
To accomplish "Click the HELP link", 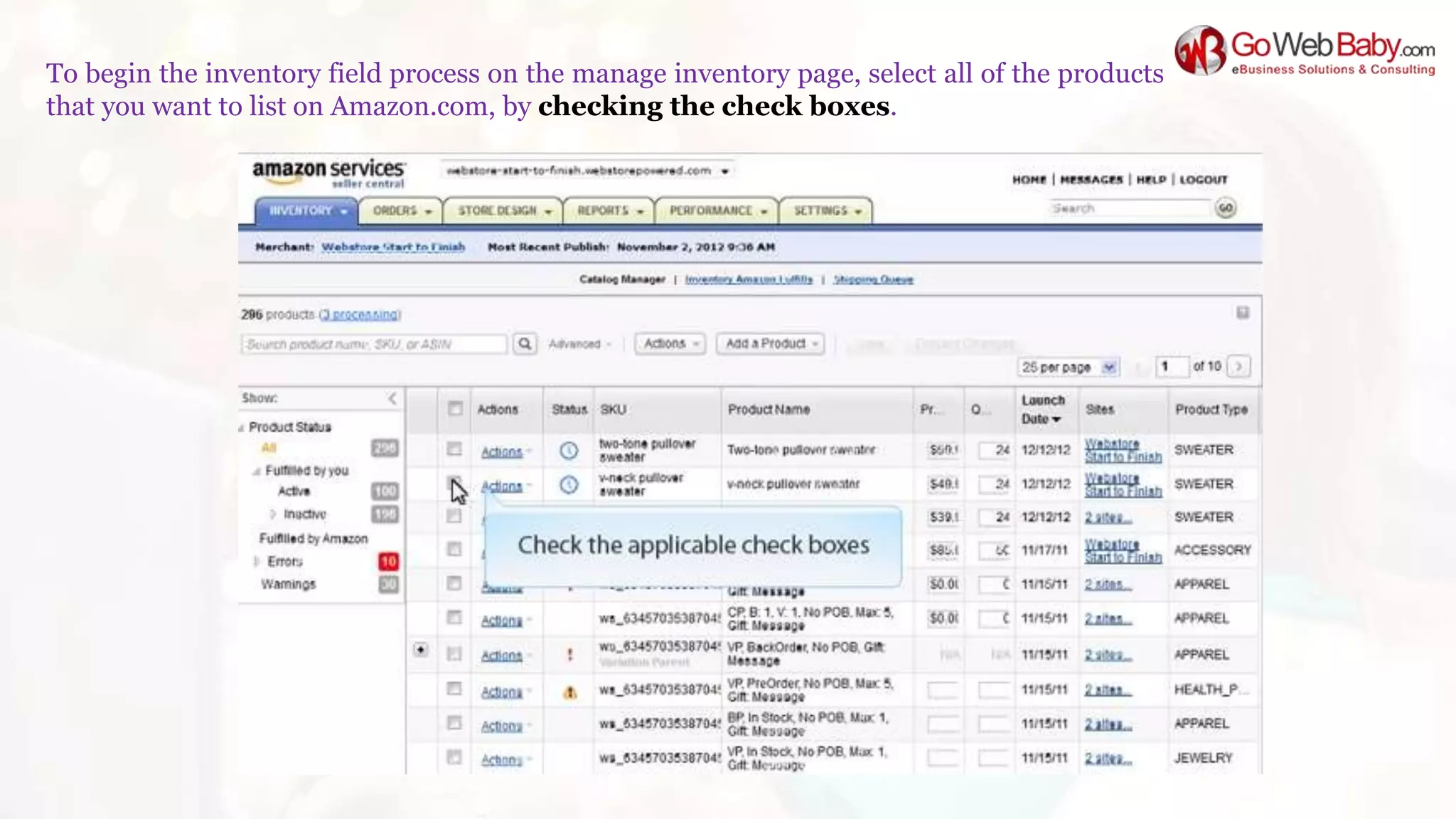I will (1151, 180).
